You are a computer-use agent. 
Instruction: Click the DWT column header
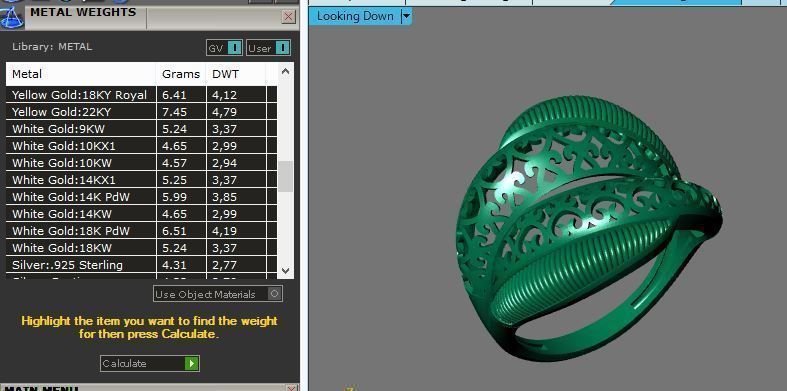click(x=236, y=74)
